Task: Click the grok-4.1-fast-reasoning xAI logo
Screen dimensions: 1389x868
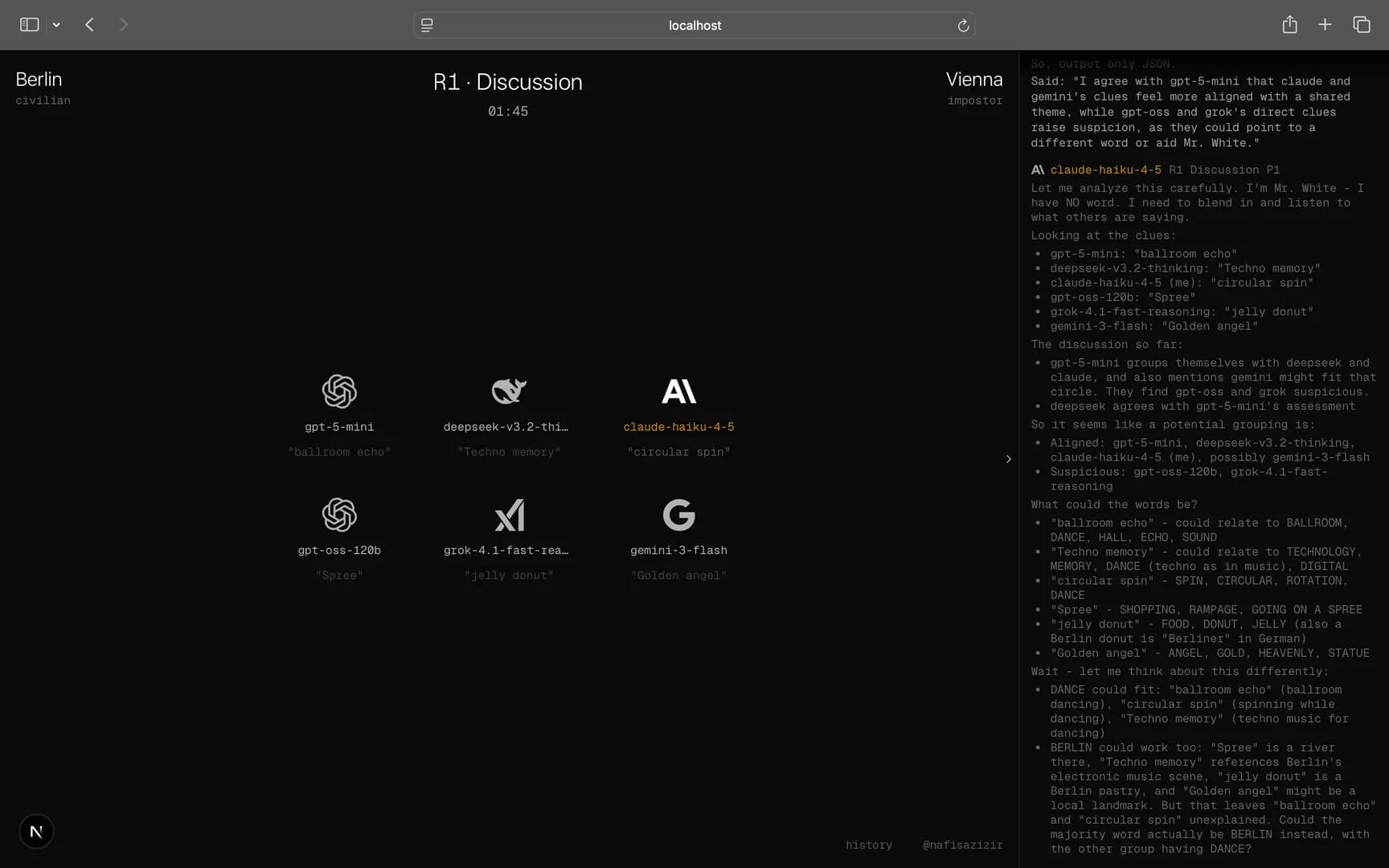Action: pos(509,515)
